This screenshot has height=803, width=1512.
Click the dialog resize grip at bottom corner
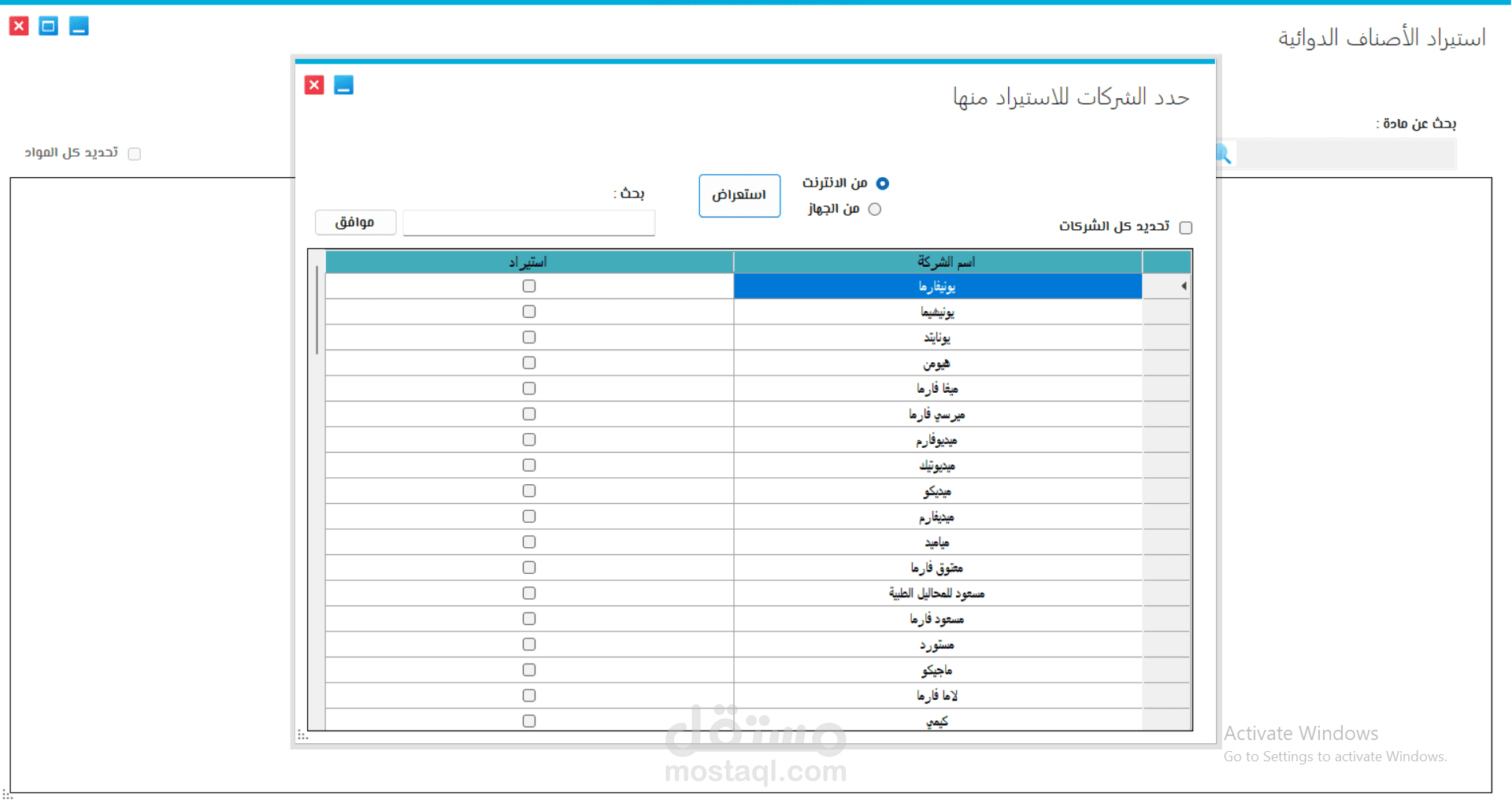pos(302,735)
